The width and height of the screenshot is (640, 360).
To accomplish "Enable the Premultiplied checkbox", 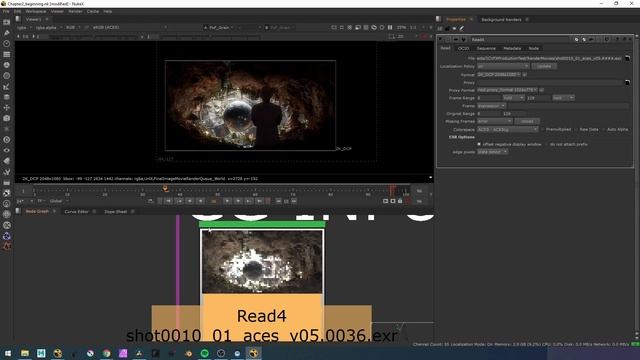I will coord(543,129).
